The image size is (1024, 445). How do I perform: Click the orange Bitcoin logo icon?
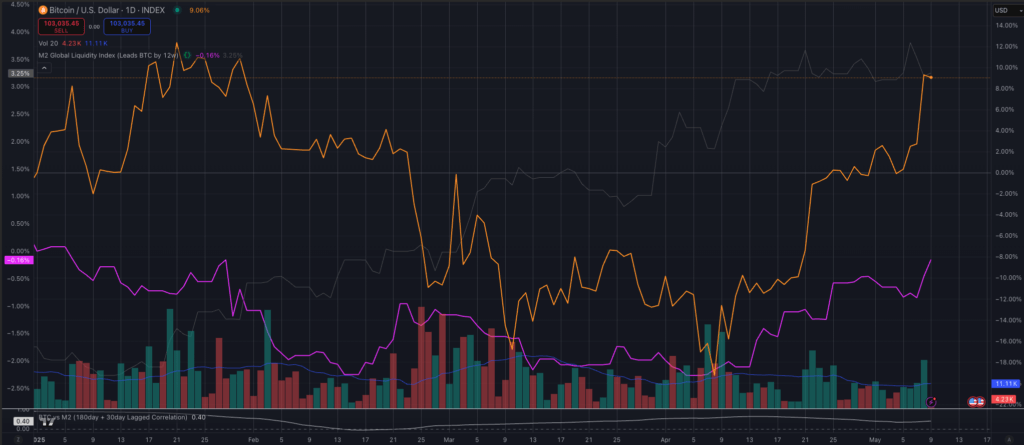43,10
